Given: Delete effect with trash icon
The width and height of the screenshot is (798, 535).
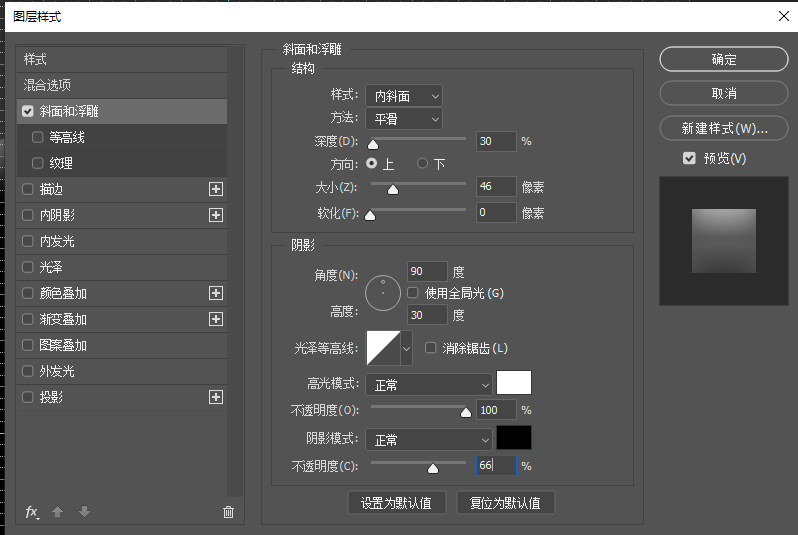Looking at the screenshot, I should tap(229, 512).
